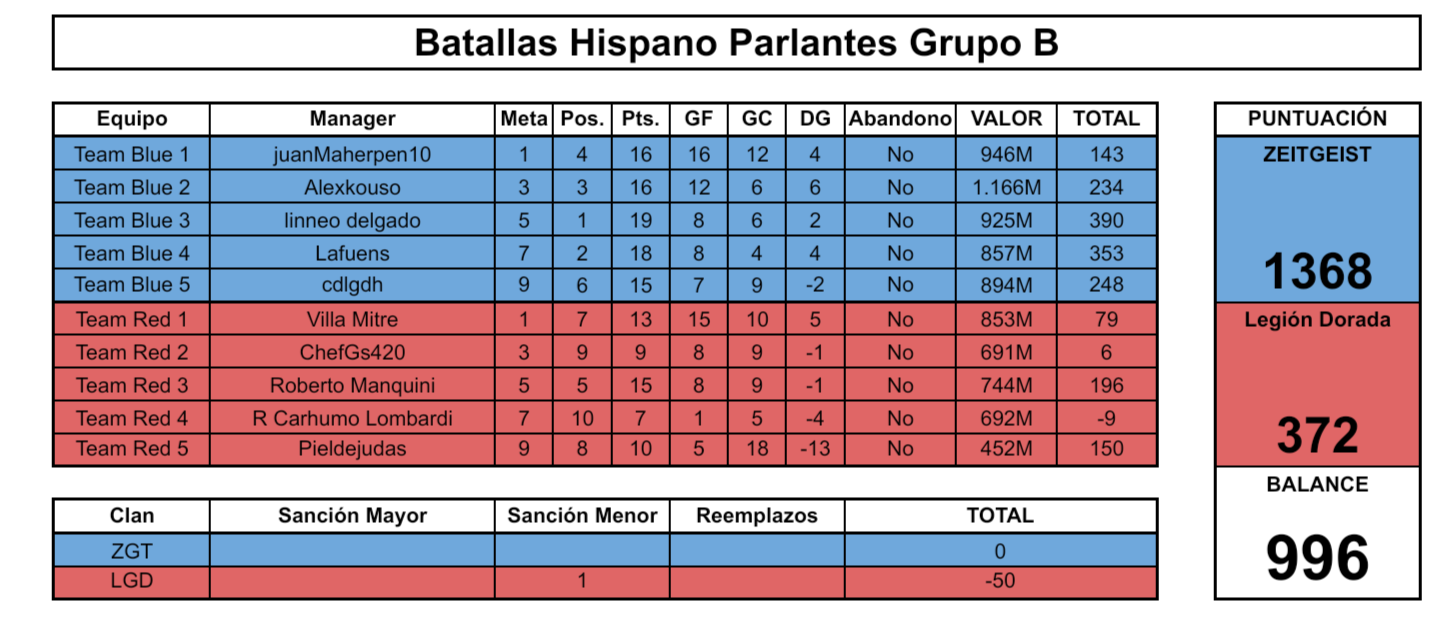Screen dimensions: 1448x628
Task: Select ChefGs420 in the Manager column
Action: click(352, 353)
